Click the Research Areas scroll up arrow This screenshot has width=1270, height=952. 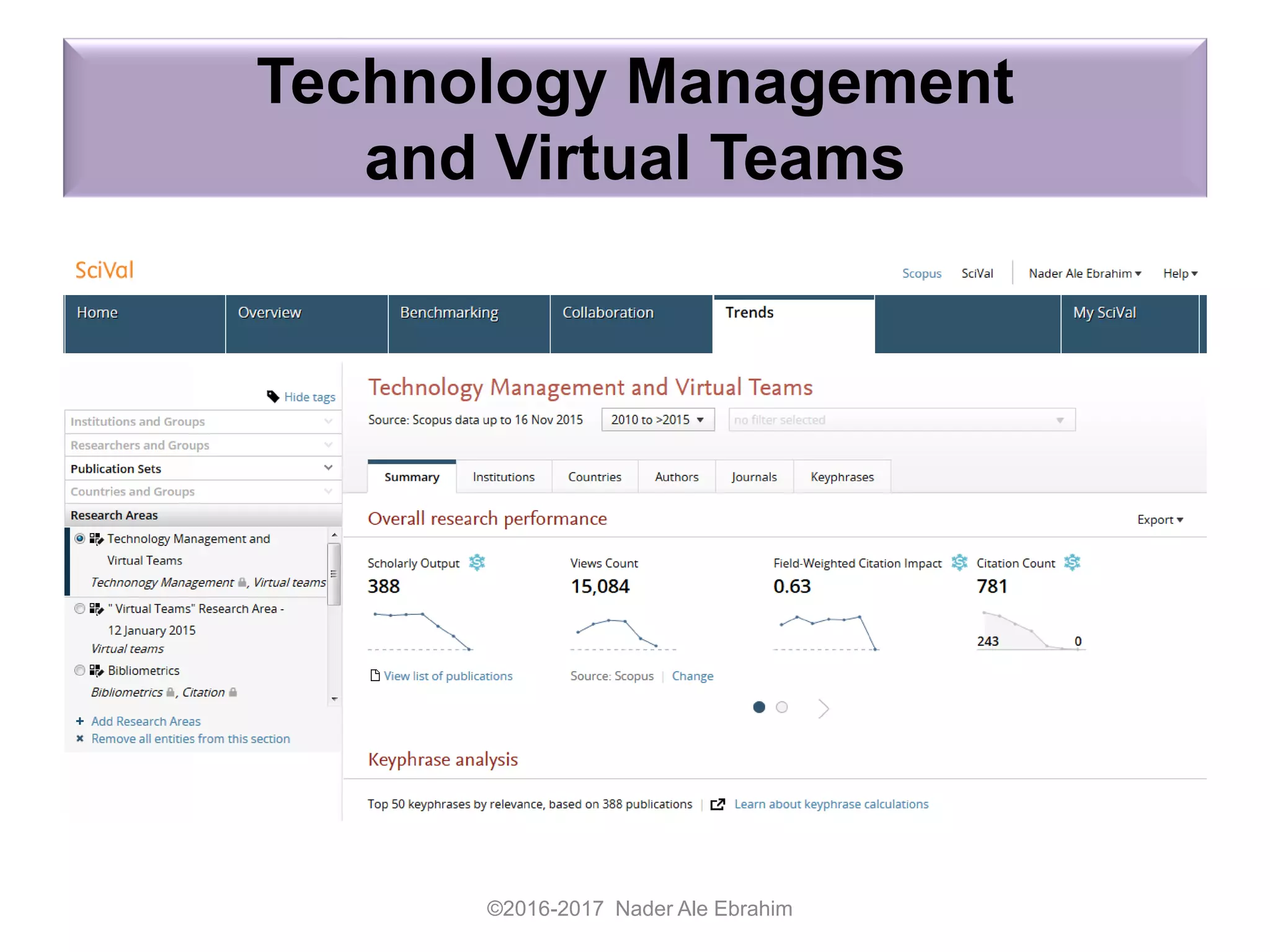(x=334, y=534)
